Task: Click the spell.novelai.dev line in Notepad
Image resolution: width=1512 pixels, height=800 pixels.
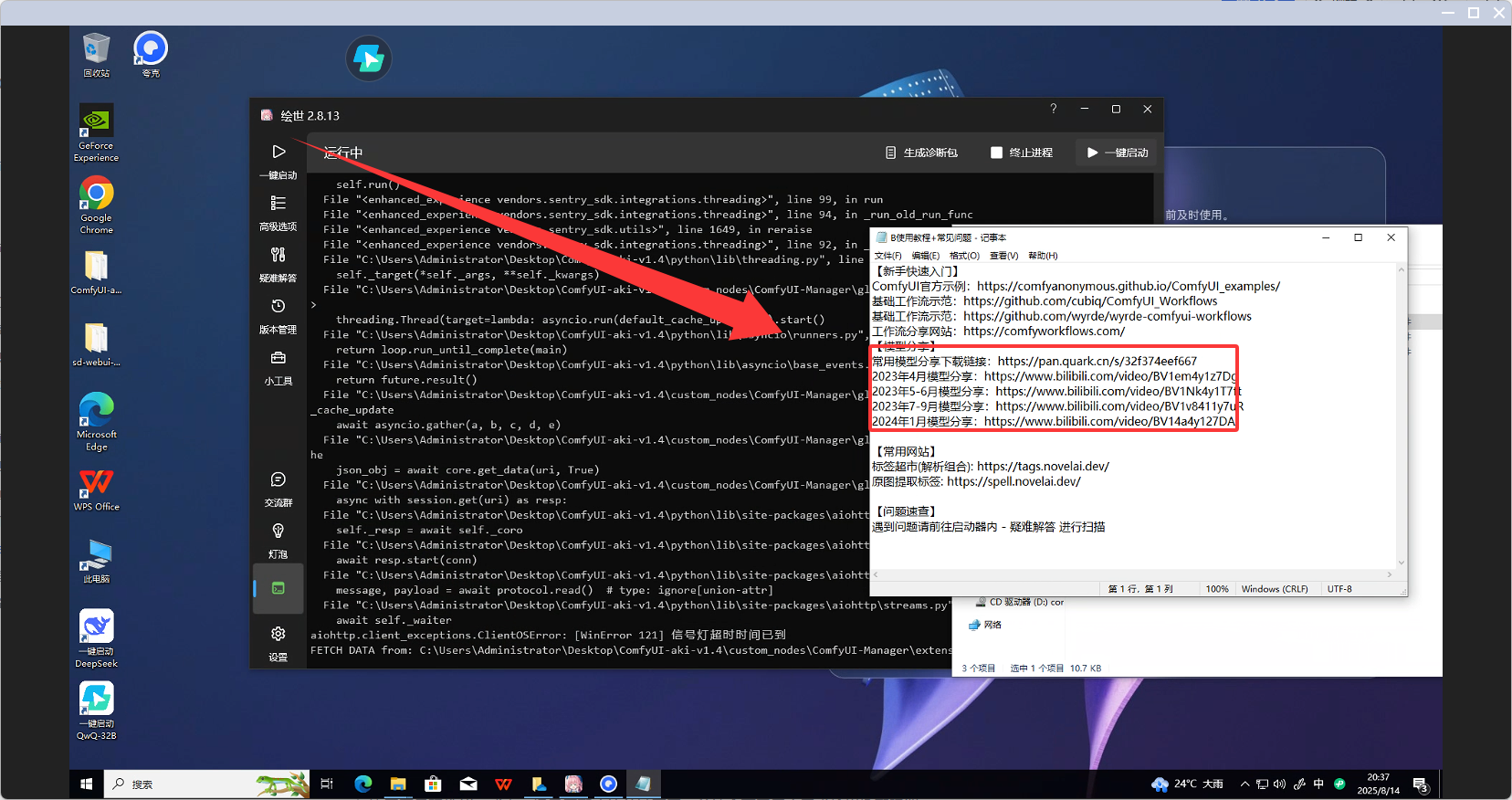Action: (x=976, y=481)
